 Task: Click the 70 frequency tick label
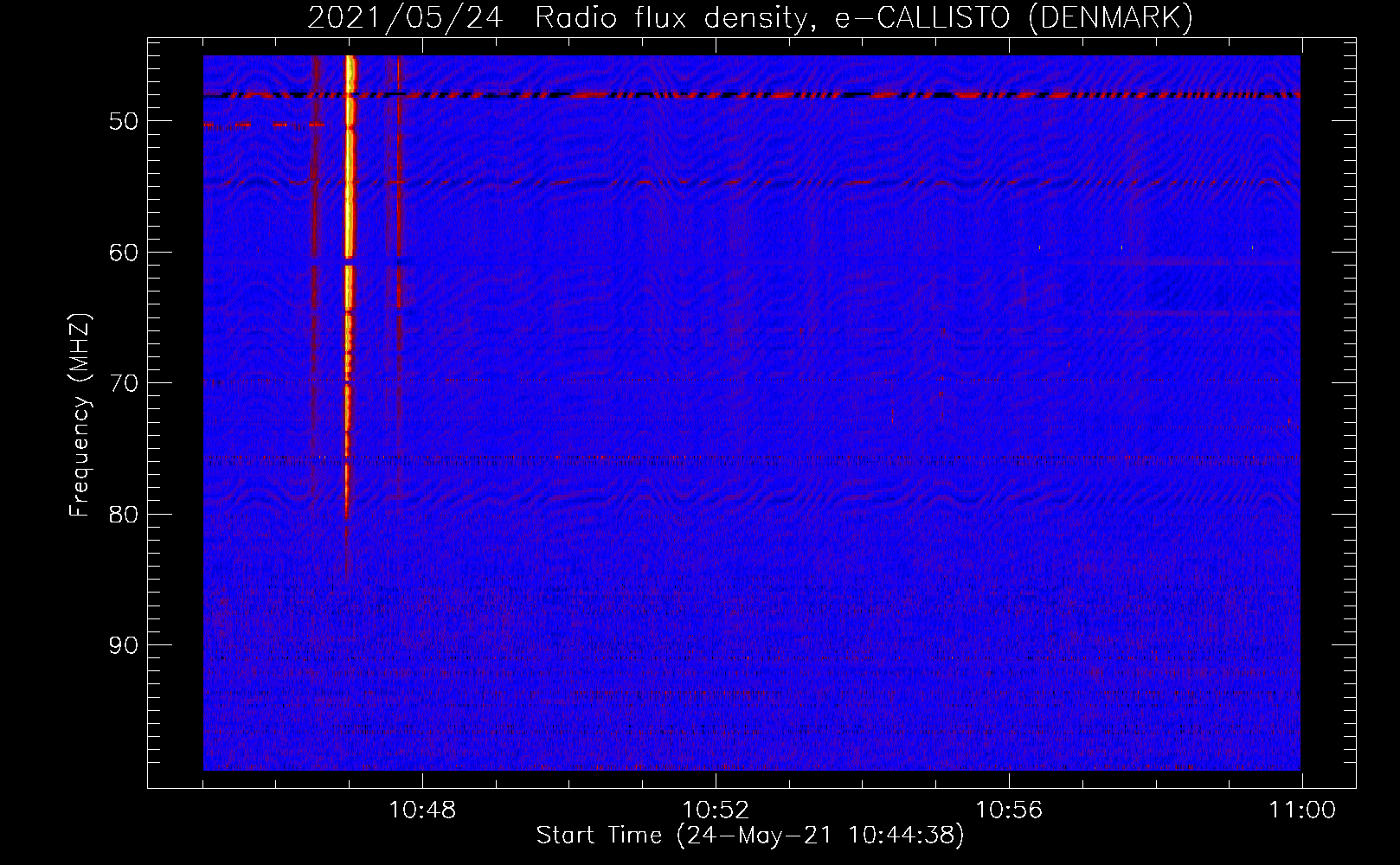pyautogui.click(x=124, y=383)
